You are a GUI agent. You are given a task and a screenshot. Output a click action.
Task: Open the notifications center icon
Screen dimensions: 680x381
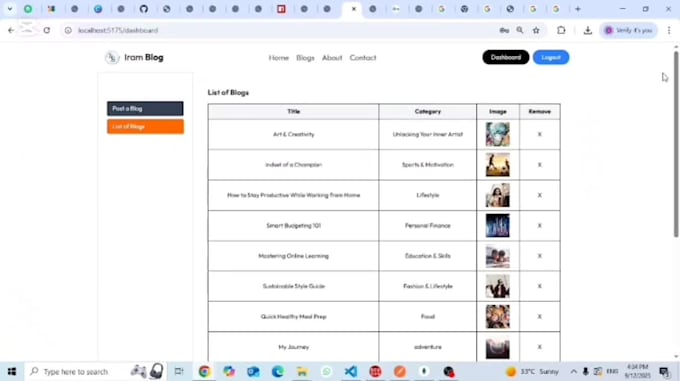(x=664, y=371)
